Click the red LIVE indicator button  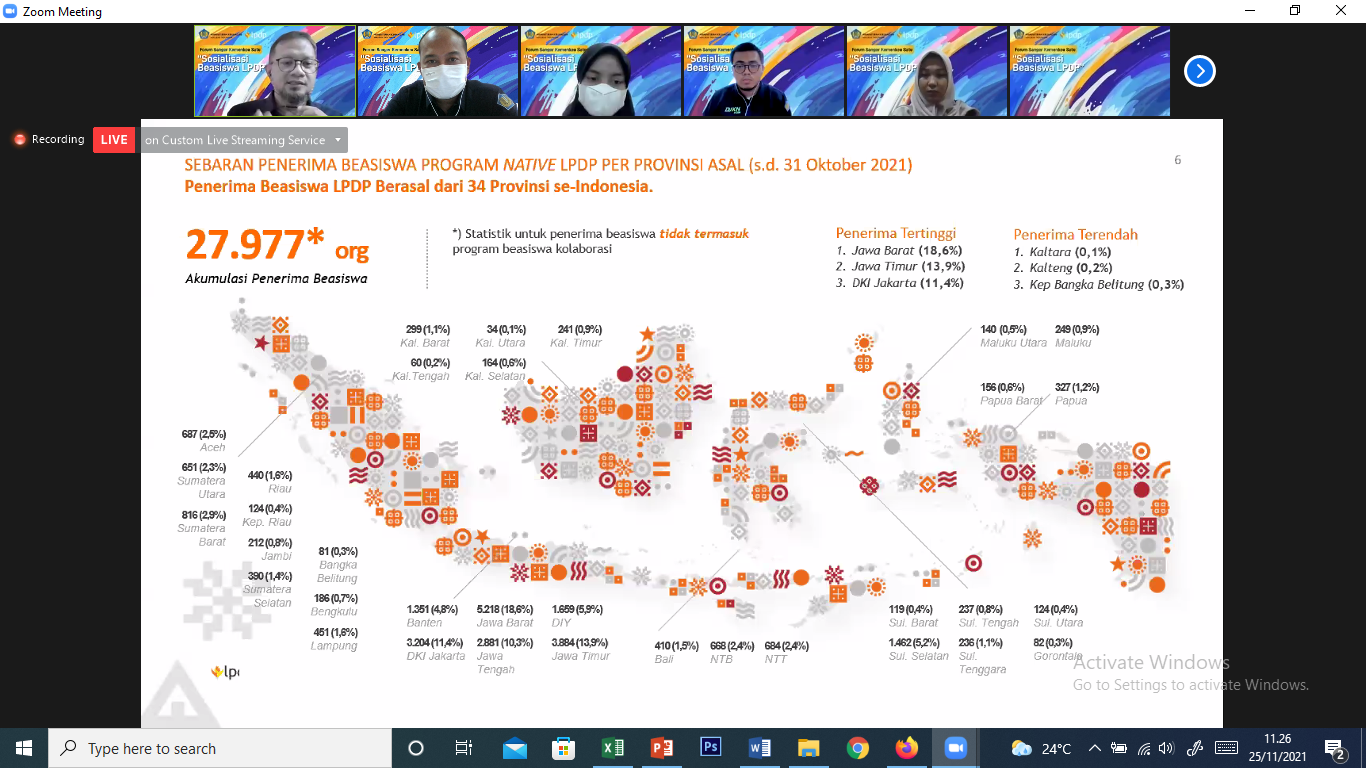(114, 140)
